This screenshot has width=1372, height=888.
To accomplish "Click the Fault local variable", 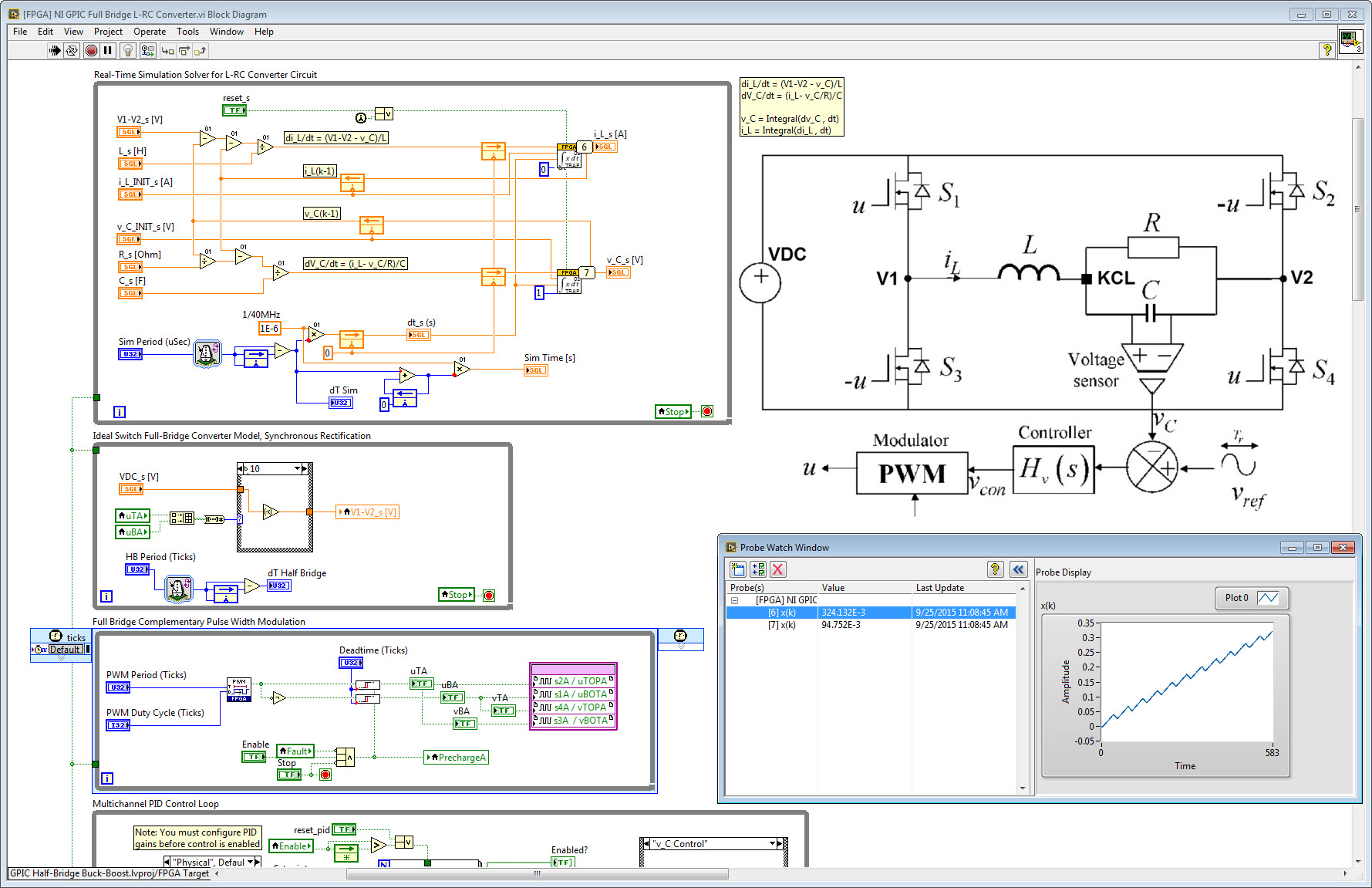I will pyautogui.click(x=295, y=751).
